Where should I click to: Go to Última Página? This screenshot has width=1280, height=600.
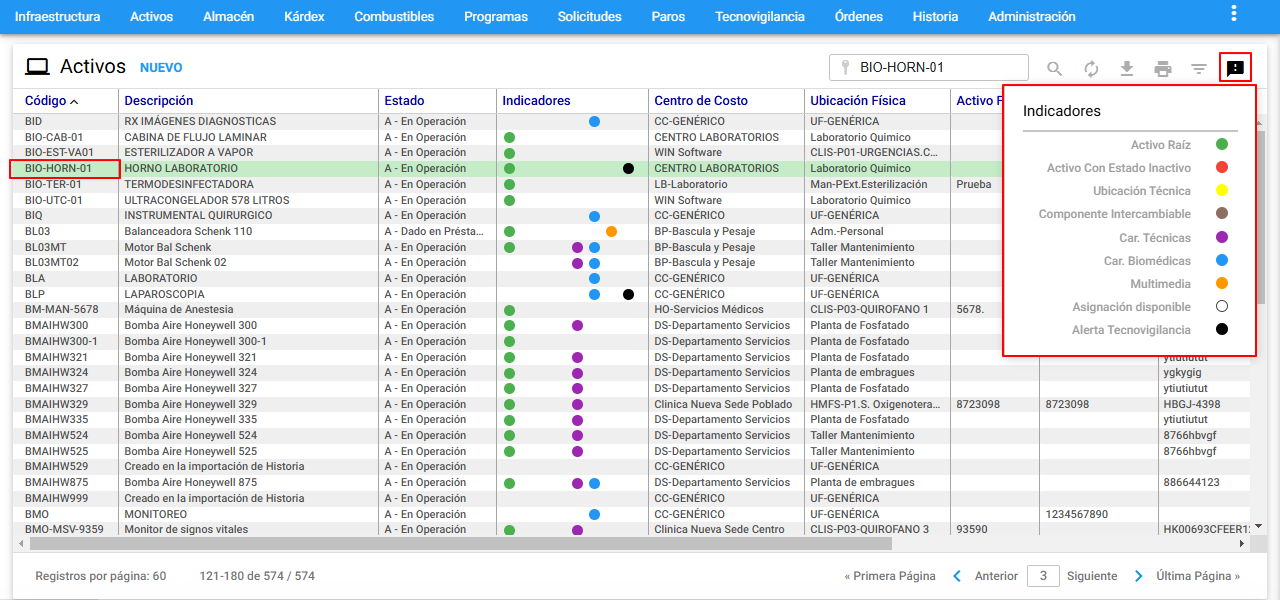[x=1198, y=576]
